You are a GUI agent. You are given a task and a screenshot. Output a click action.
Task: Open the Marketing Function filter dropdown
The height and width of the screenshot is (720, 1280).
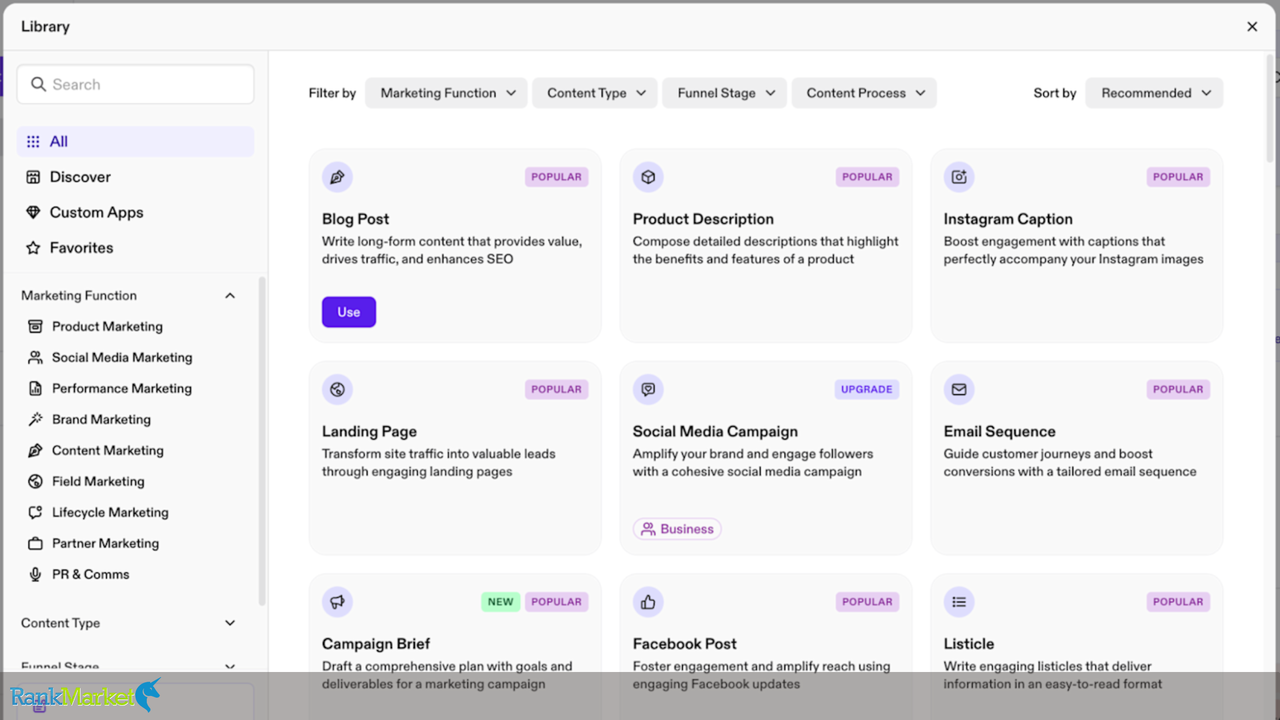[x=446, y=93]
